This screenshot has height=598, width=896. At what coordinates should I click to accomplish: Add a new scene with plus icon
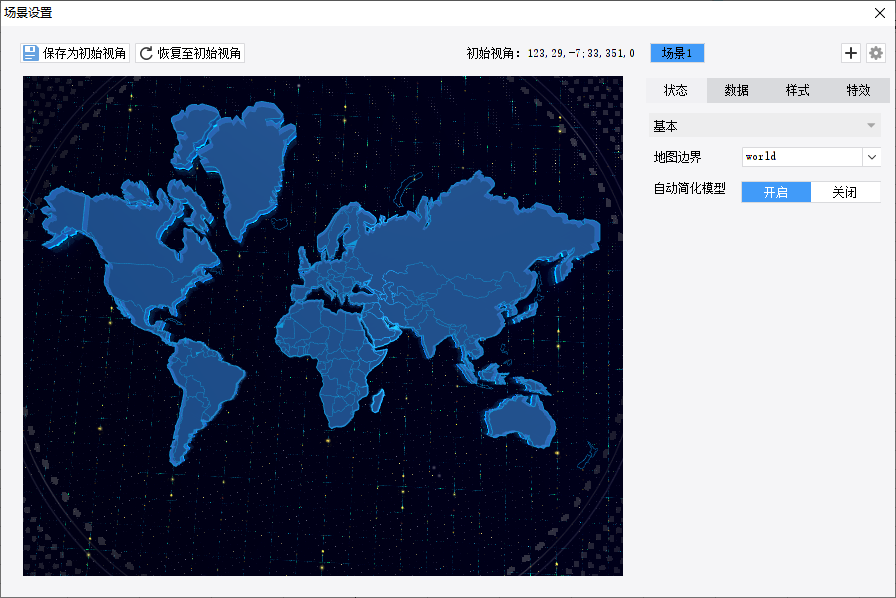(x=851, y=53)
